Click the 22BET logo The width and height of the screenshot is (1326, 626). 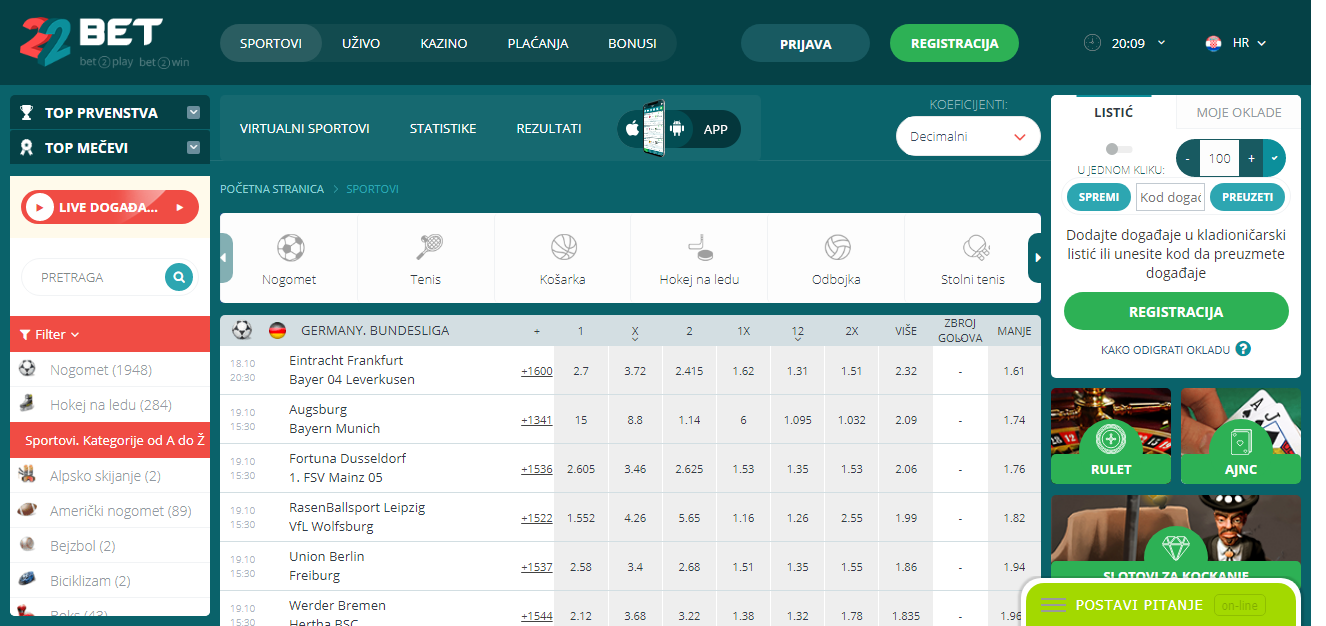pyautogui.click(x=104, y=43)
